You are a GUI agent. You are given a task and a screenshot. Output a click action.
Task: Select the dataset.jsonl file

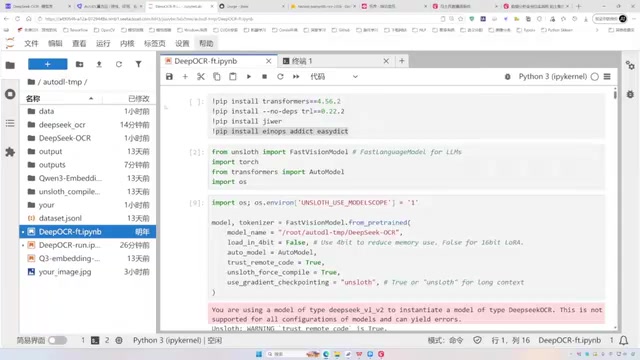[x=88, y=218]
